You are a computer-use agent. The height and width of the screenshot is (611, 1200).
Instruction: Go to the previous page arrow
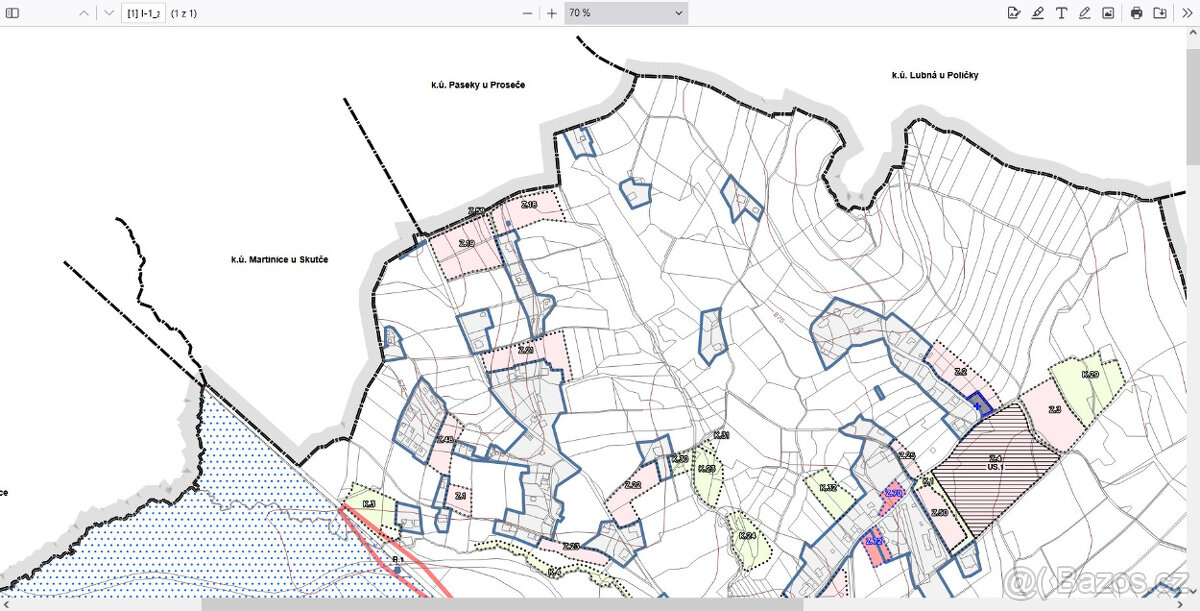click(x=83, y=13)
